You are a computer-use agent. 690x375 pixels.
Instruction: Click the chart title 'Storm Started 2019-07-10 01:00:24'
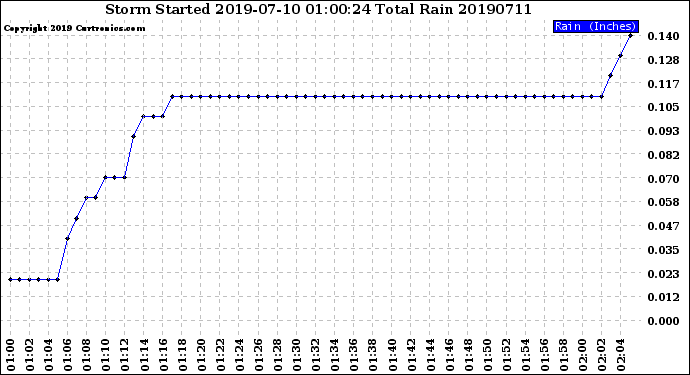pos(238,9)
